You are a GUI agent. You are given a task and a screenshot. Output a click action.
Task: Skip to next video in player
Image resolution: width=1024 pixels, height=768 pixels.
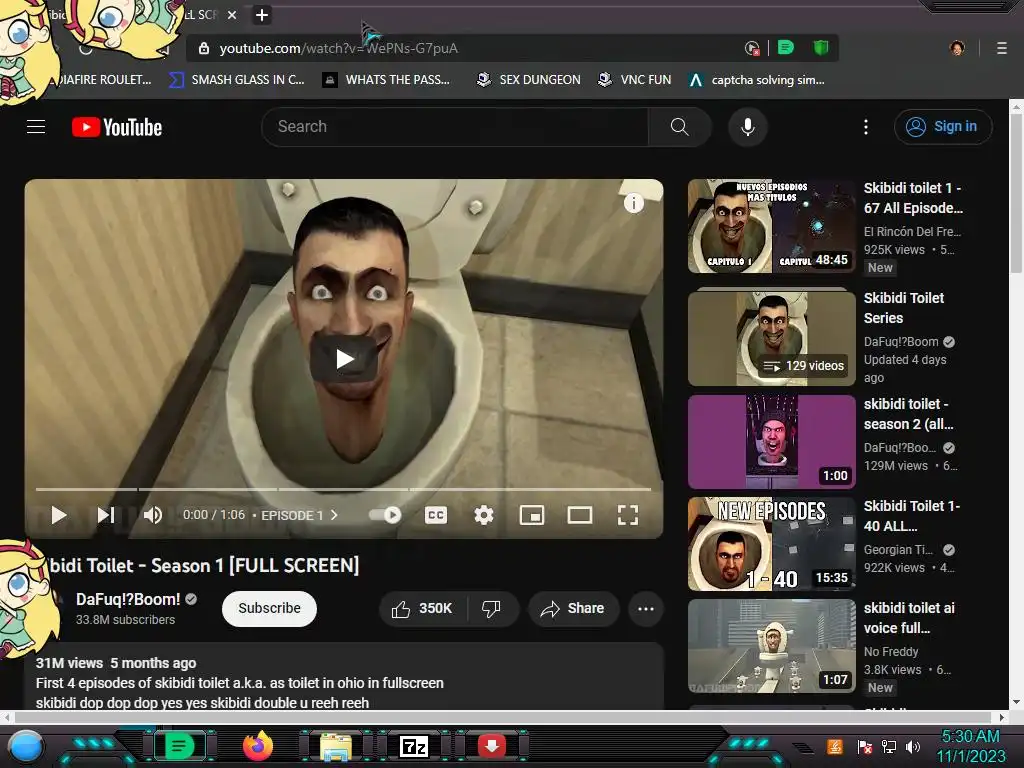(106, 515)
